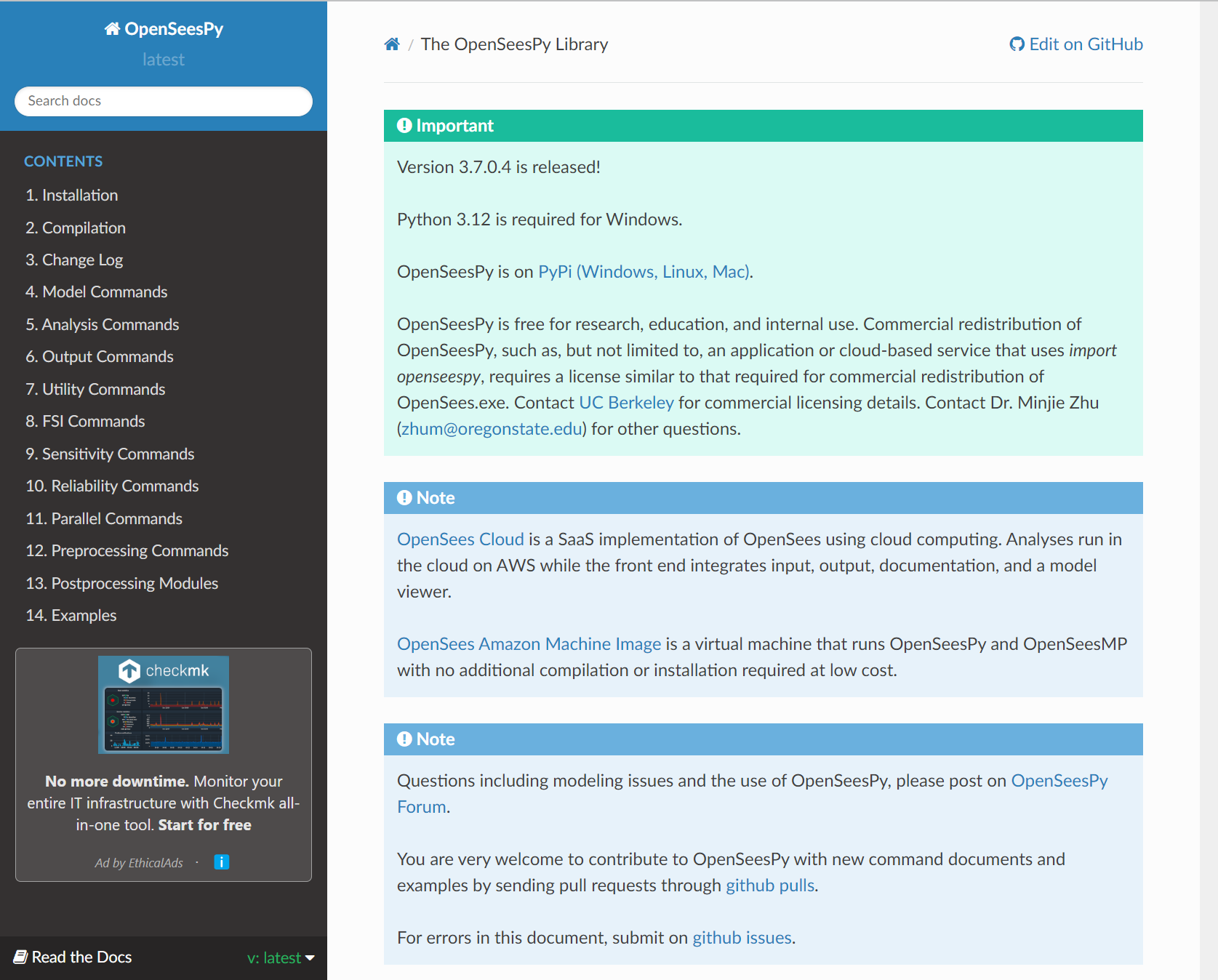
Task: Click the Read the Docs book icon
Action: point(20,957)
